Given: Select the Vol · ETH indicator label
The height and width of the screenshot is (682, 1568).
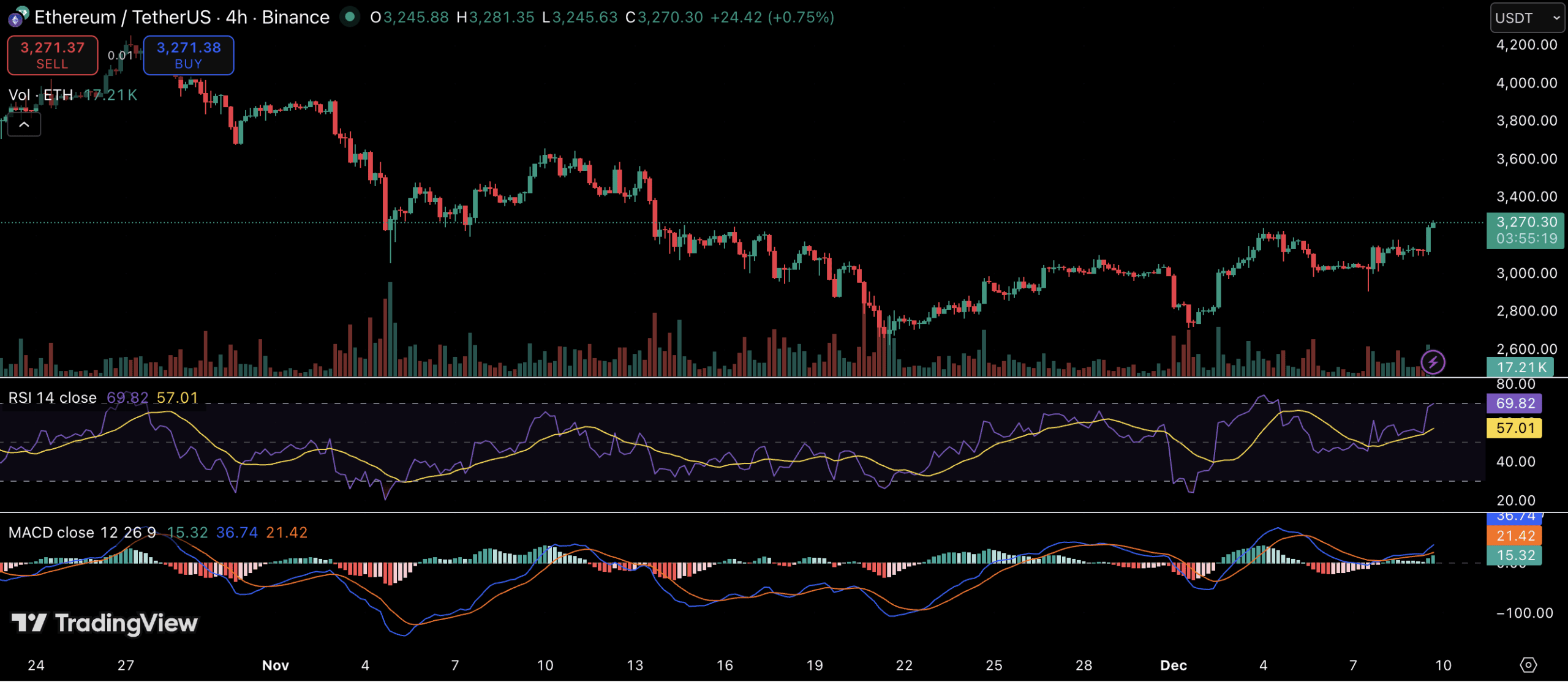Looking at the screenshot, I should [x=40, y=95].
